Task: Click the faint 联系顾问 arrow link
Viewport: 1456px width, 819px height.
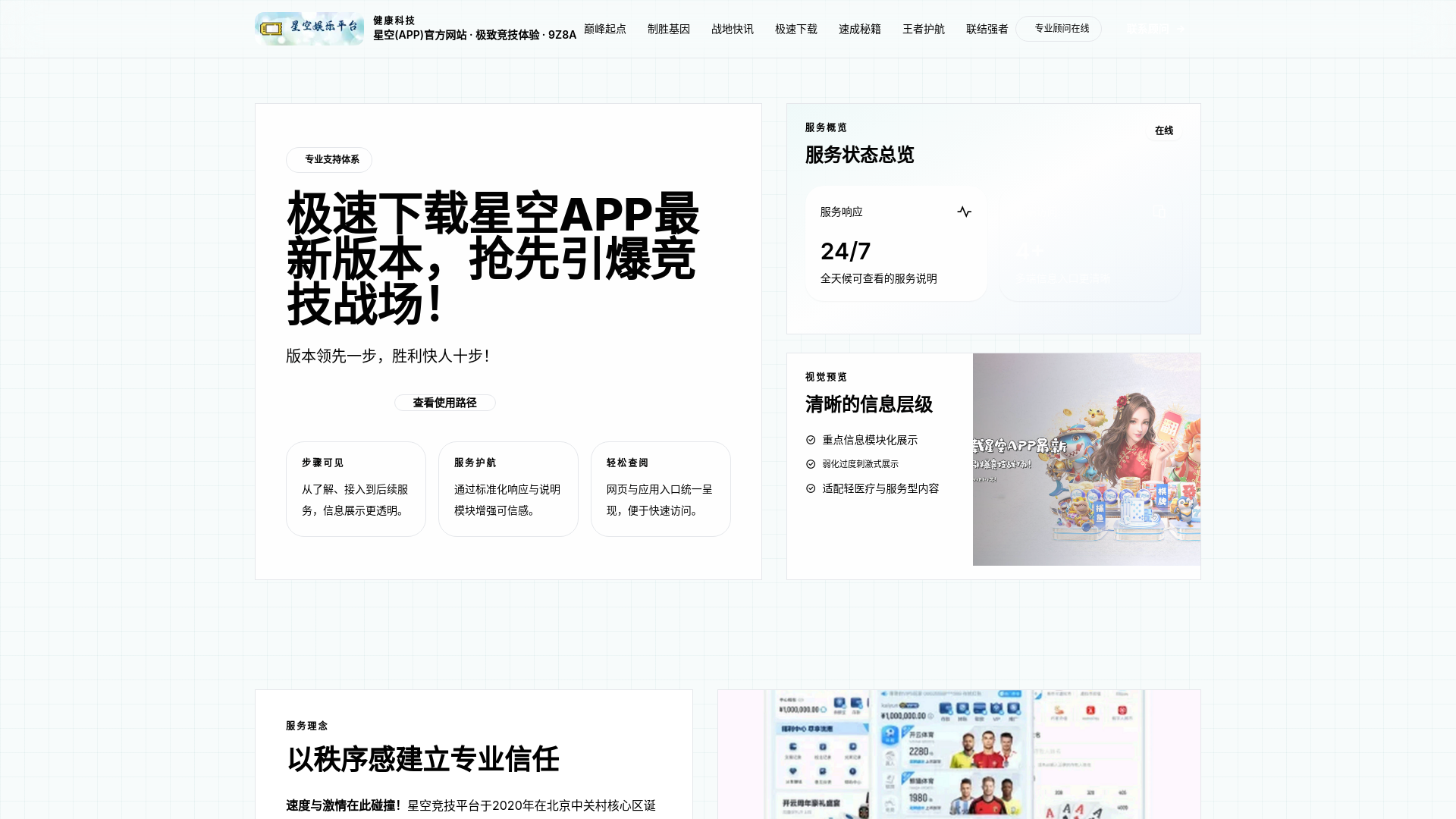Action: click(1155, 29)
